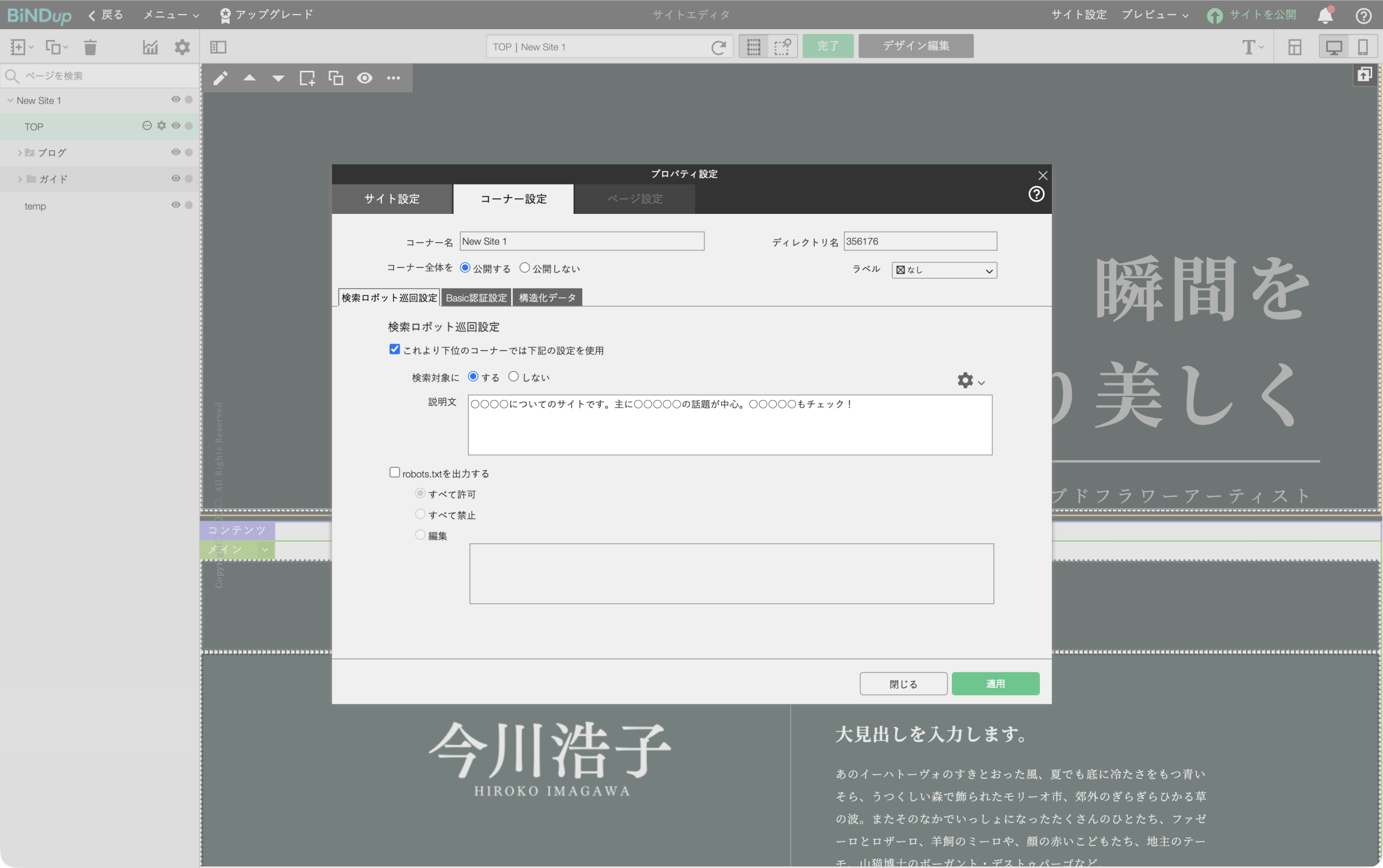
Task: Click the trash delete icon in sidebar toolbar
Action: click(x=90, y=47)
